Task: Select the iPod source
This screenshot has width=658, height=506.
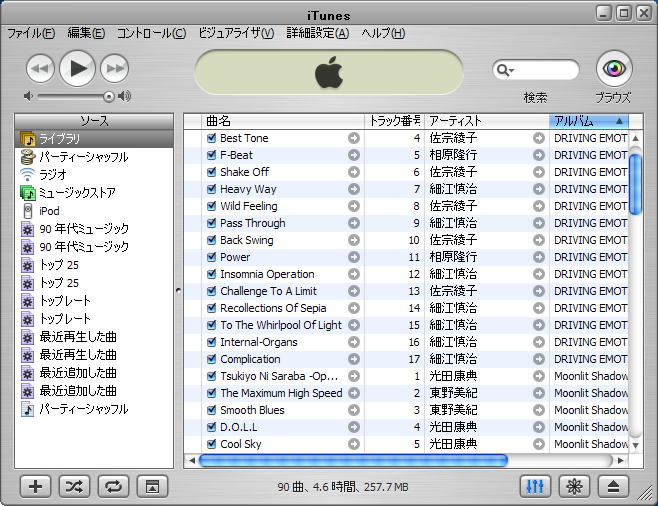Action: click(94, 211)
